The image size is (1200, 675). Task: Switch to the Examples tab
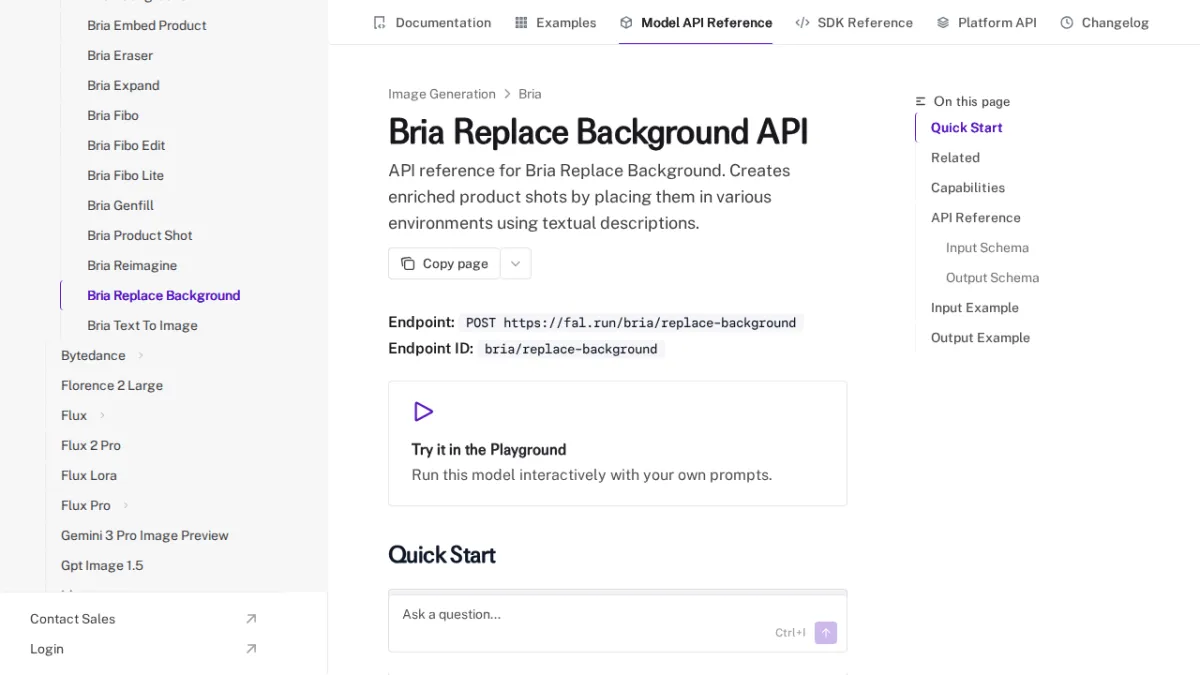pyautogui.click(x=555, y=22)
